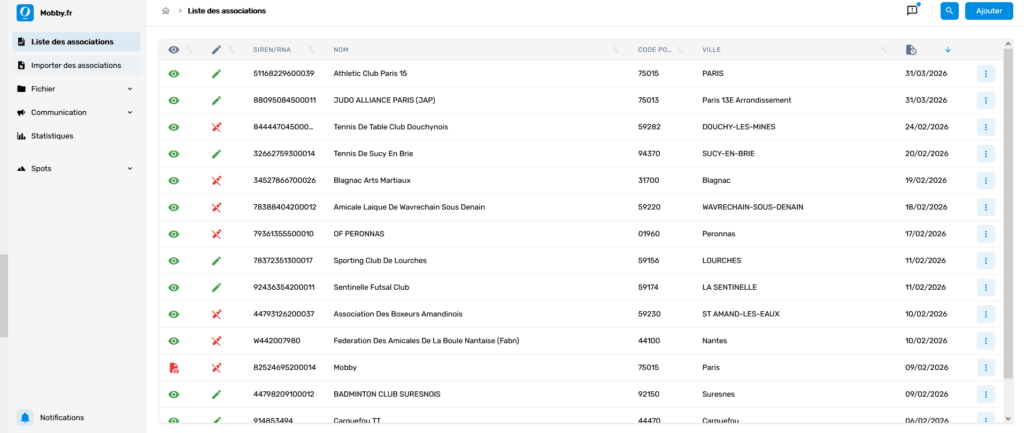This screenshot has width=1024, height=433.
Task: Click the green pencil for Athletic Club Paris 15
Action: [216, 73]
